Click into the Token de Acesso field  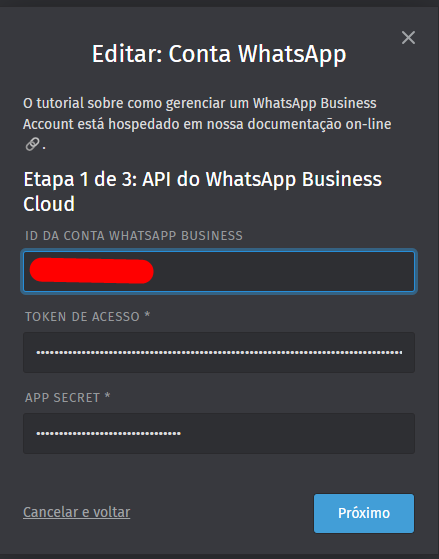tap(219, 352)
